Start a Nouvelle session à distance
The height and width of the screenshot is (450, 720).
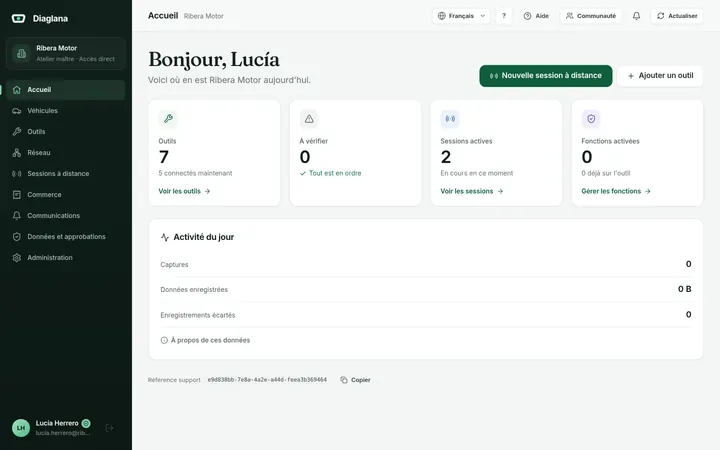546,76
